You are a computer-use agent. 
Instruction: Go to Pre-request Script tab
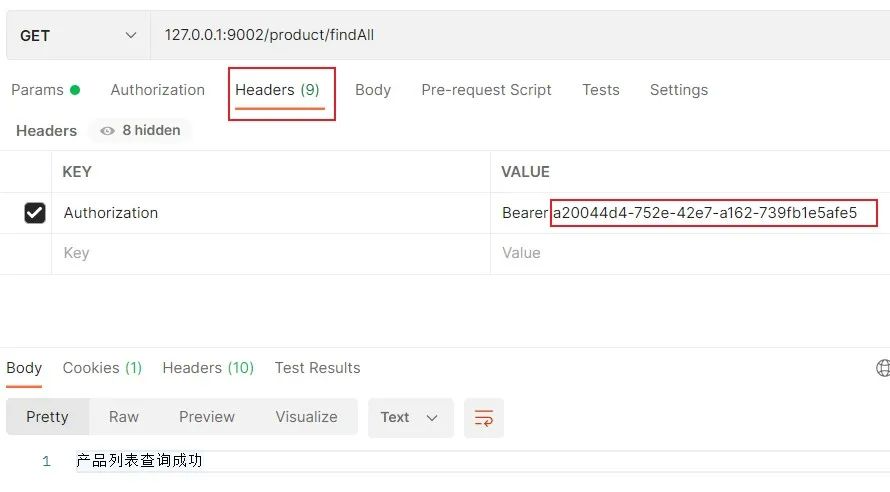pos(486,90)
